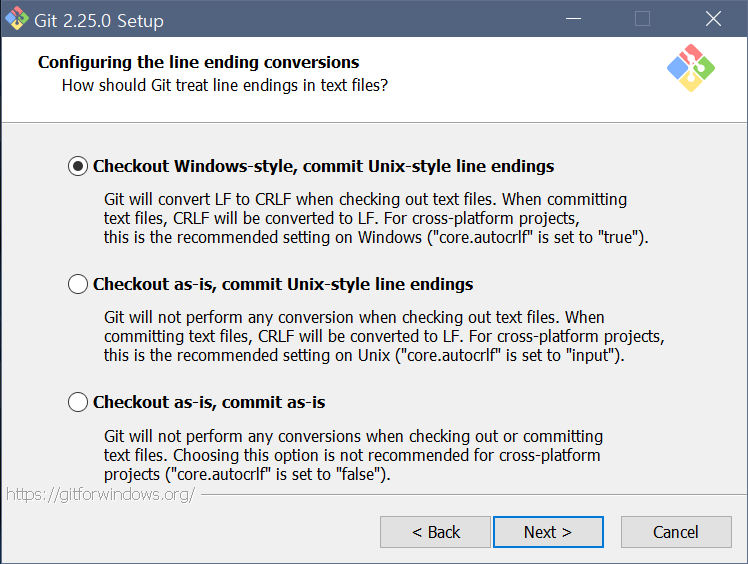Click the large Git logo in header
748x564 pixels.
tap(691, 68)
